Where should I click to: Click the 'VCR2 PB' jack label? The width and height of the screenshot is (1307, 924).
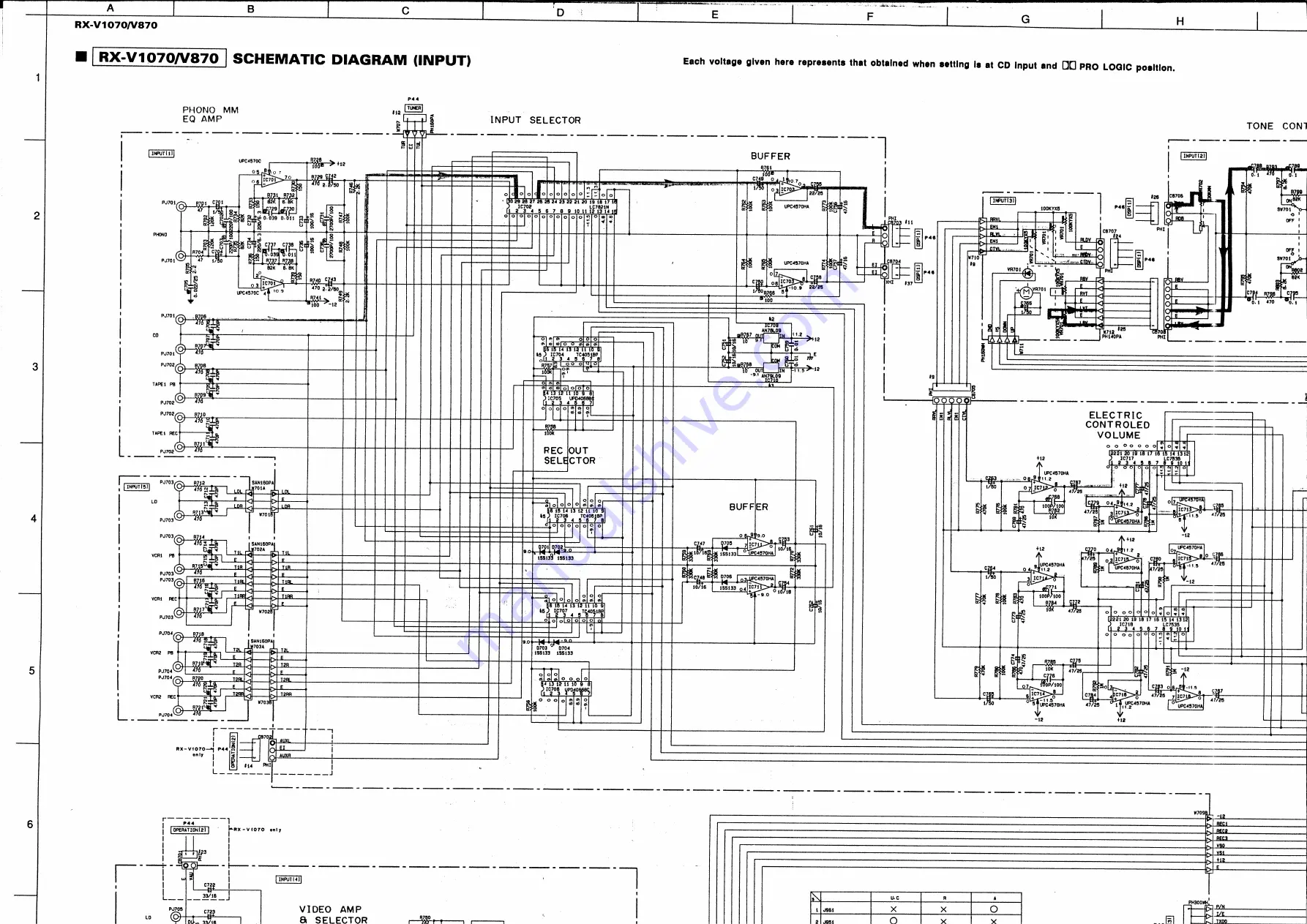point(162,653)
